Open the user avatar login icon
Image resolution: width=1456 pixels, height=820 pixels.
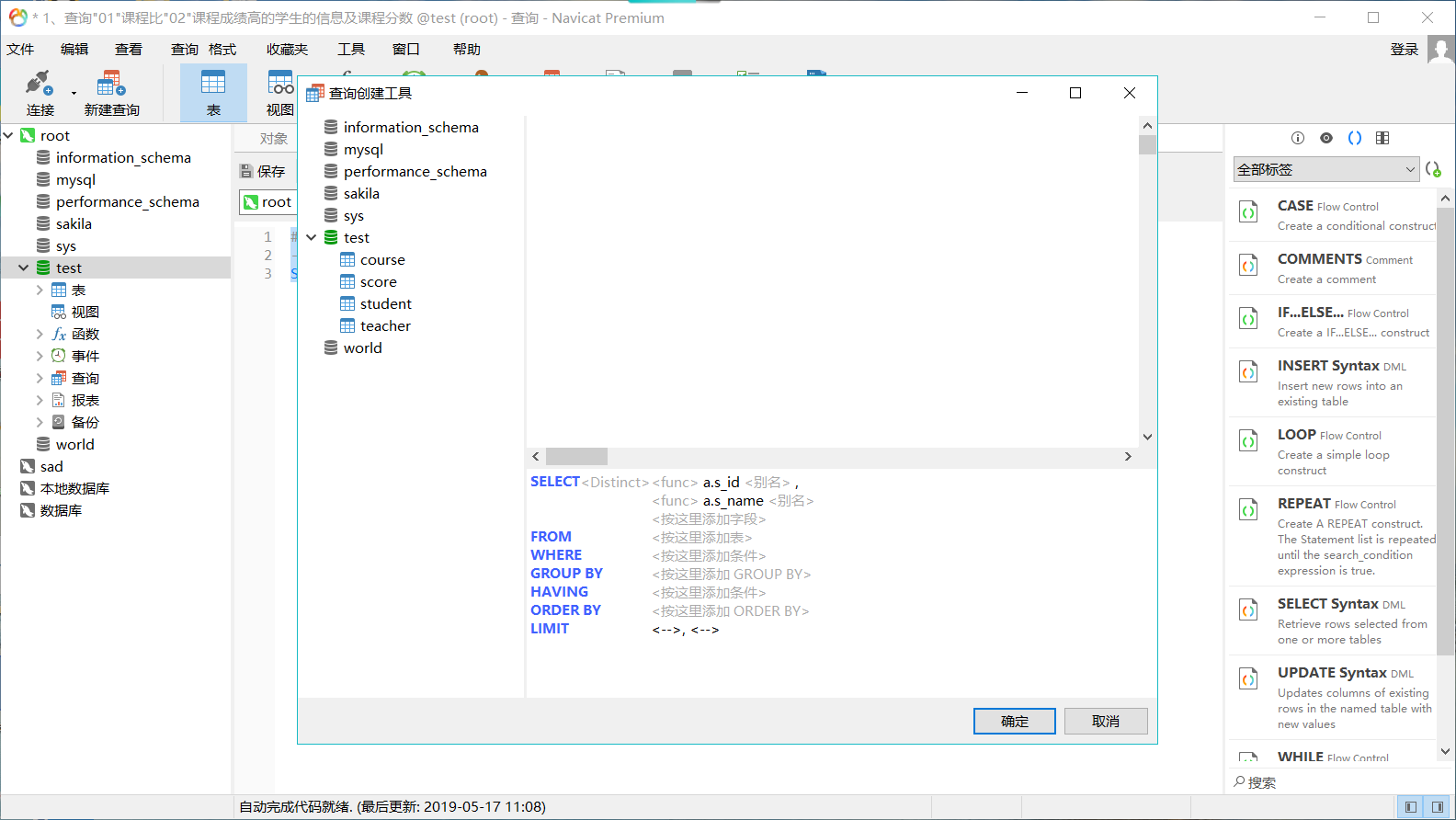point(1440,50)
